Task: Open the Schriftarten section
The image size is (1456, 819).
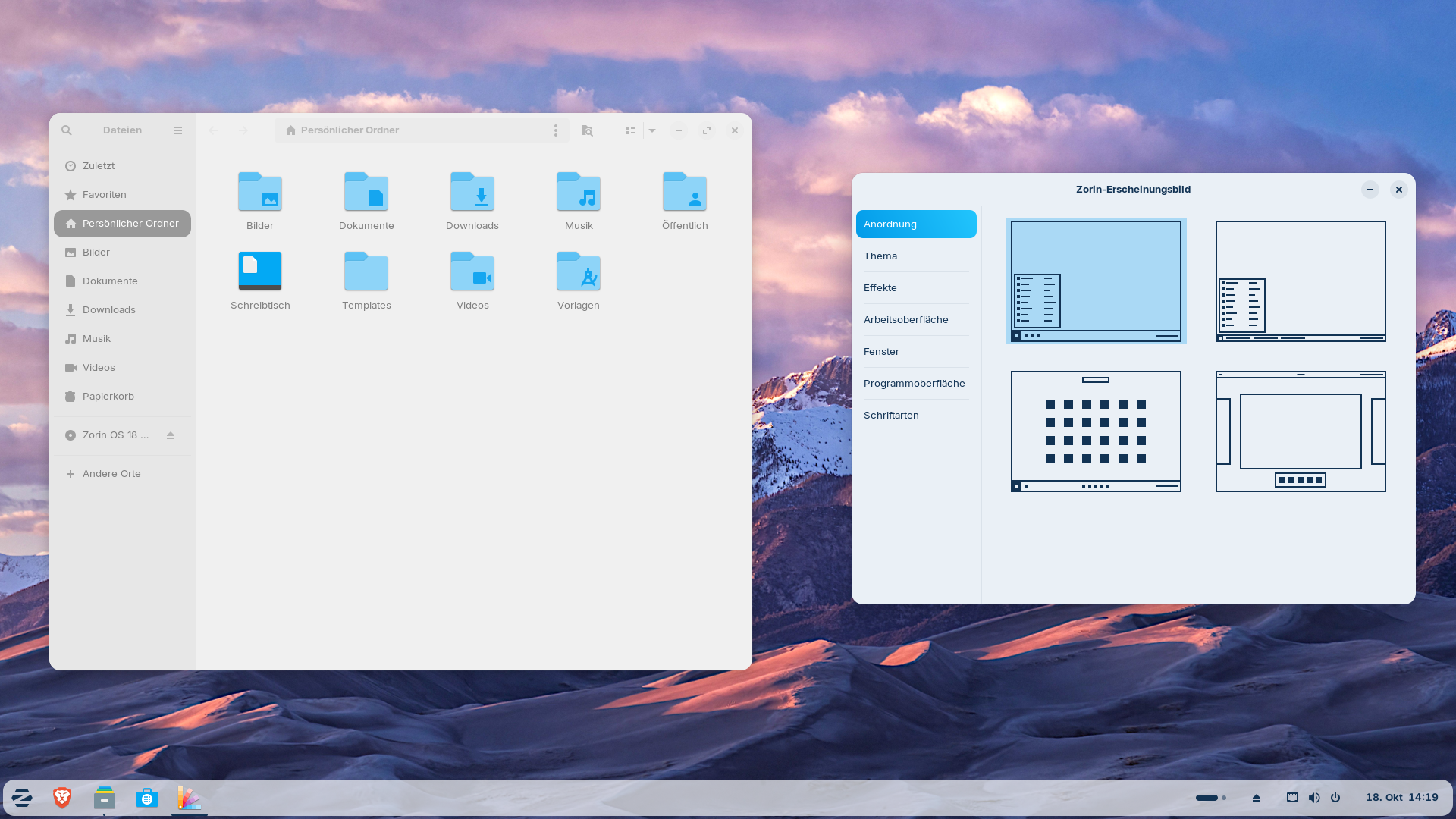Action: (x=891, y=416)
